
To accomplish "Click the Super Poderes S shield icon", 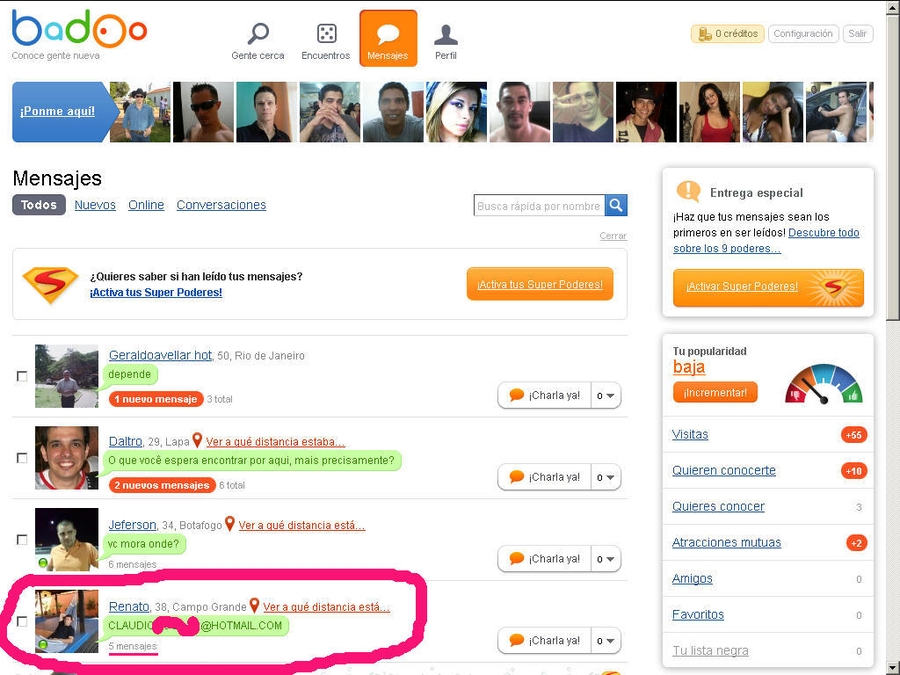I will tap(50, 284).
